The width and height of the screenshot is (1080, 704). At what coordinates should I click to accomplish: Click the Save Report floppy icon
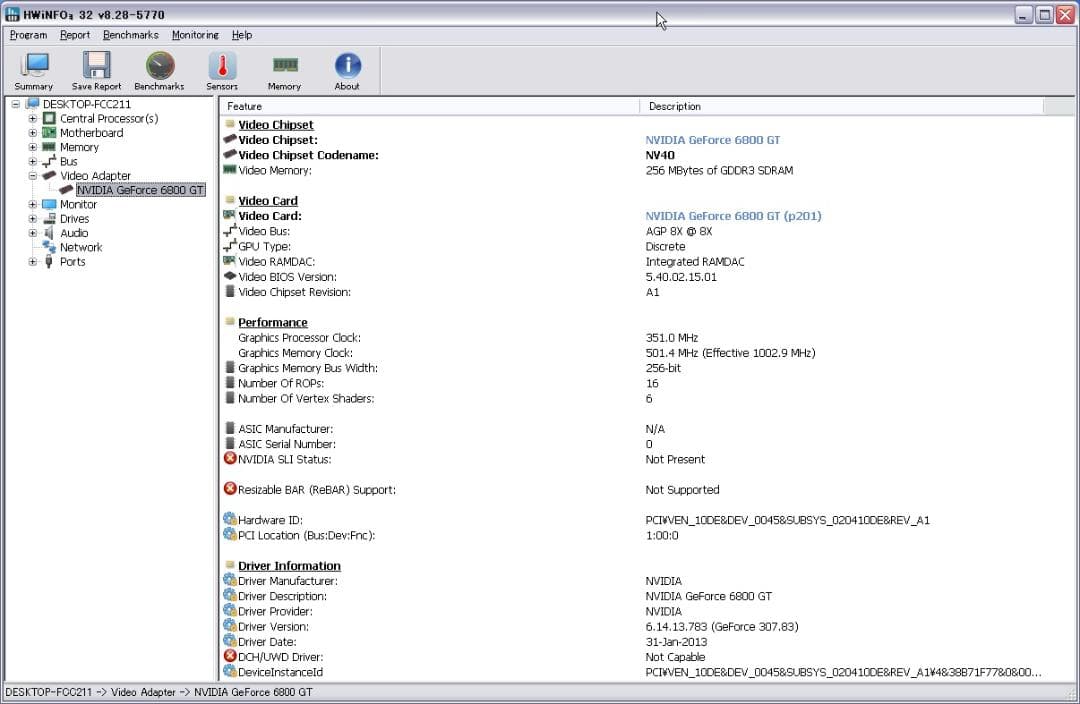(x=96, y=68)
